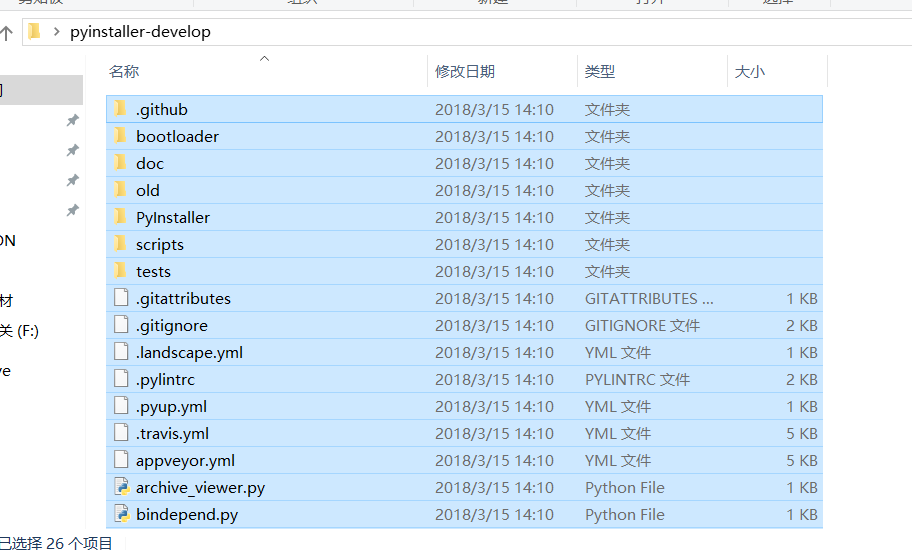Click the .pyup.yml file icon

point(121,406)
